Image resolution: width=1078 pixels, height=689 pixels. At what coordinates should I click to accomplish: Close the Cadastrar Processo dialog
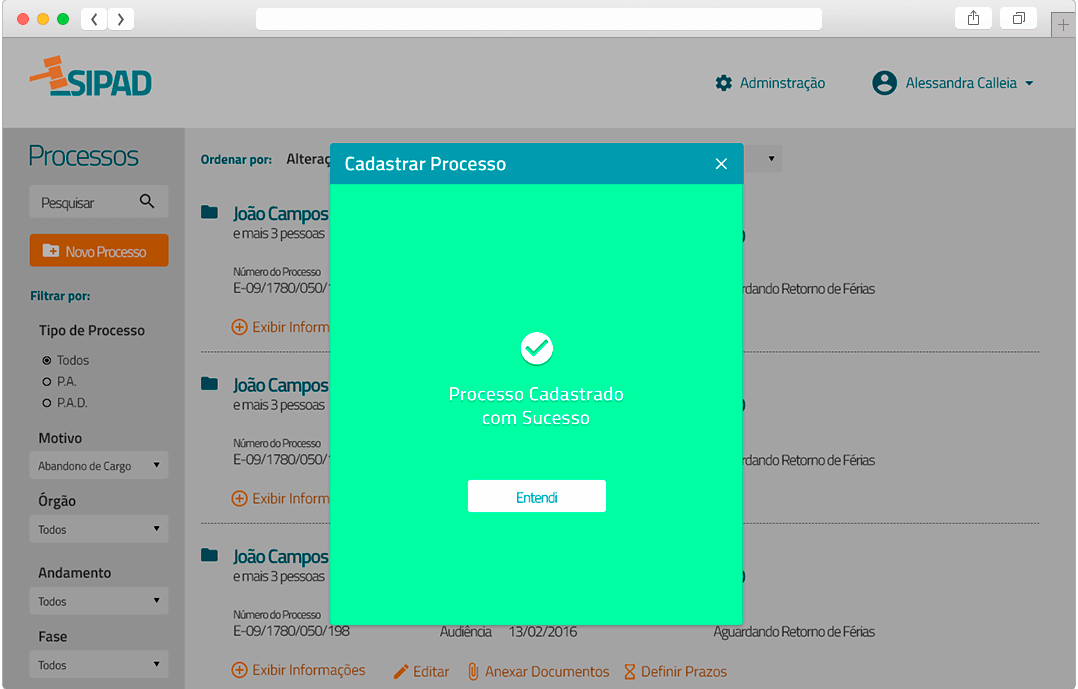(x=721, y=164)
